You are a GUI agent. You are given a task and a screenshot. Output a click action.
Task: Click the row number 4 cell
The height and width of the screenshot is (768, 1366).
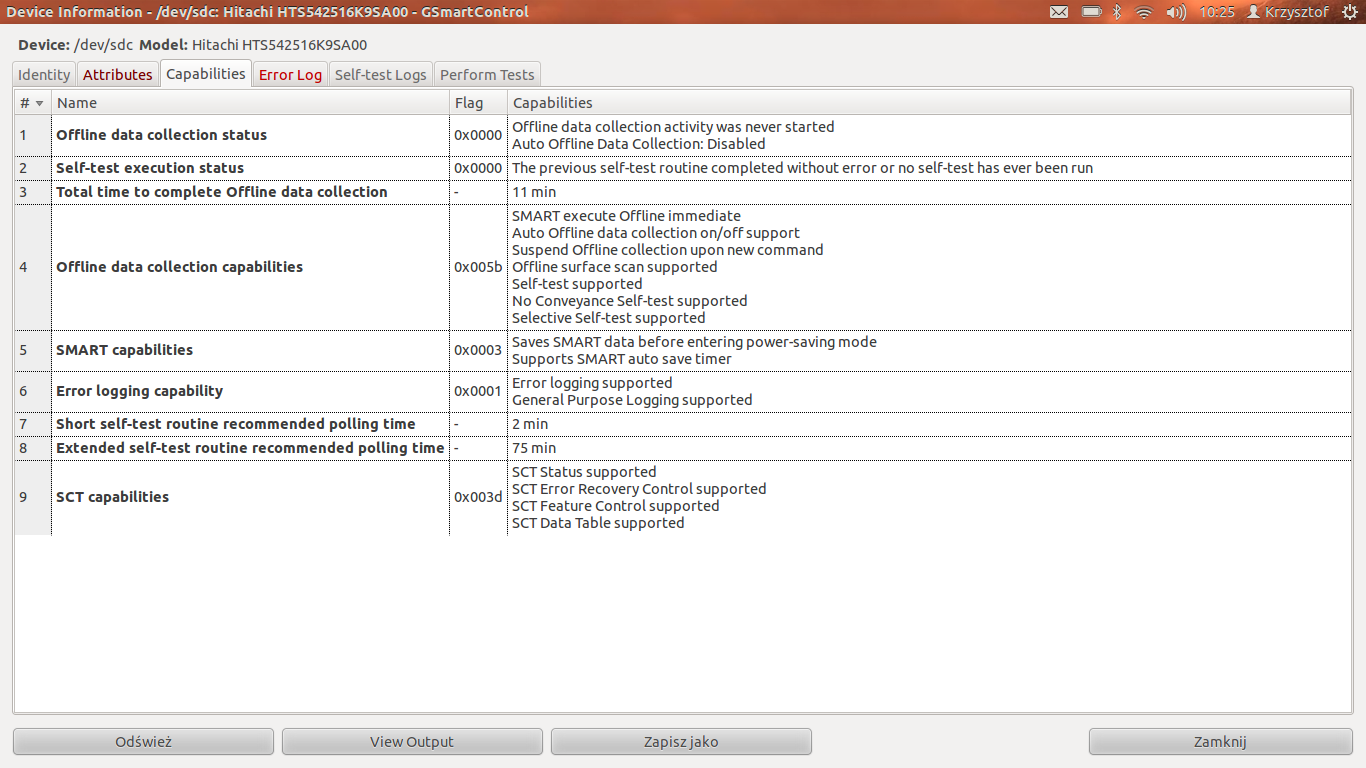tap(32, 267)
